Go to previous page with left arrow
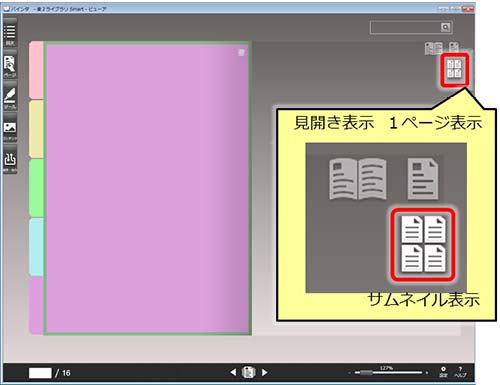This screenshot has height=385, width=500. click(x=233, y=372)
